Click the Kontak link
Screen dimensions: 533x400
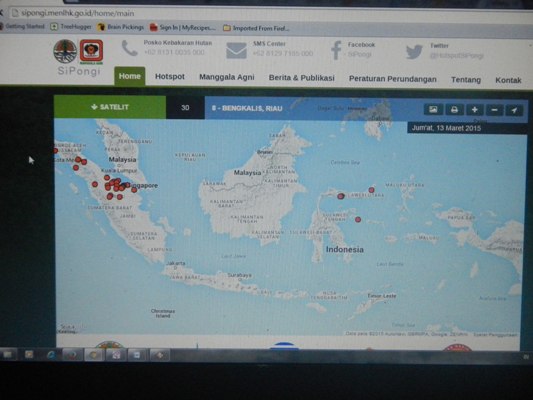click(508, 80)
